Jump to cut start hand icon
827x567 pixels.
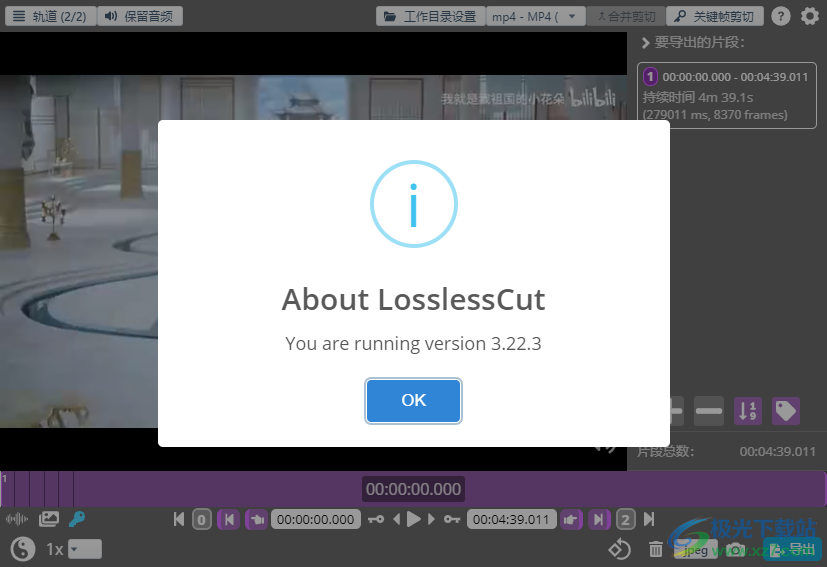pos(257,520)
